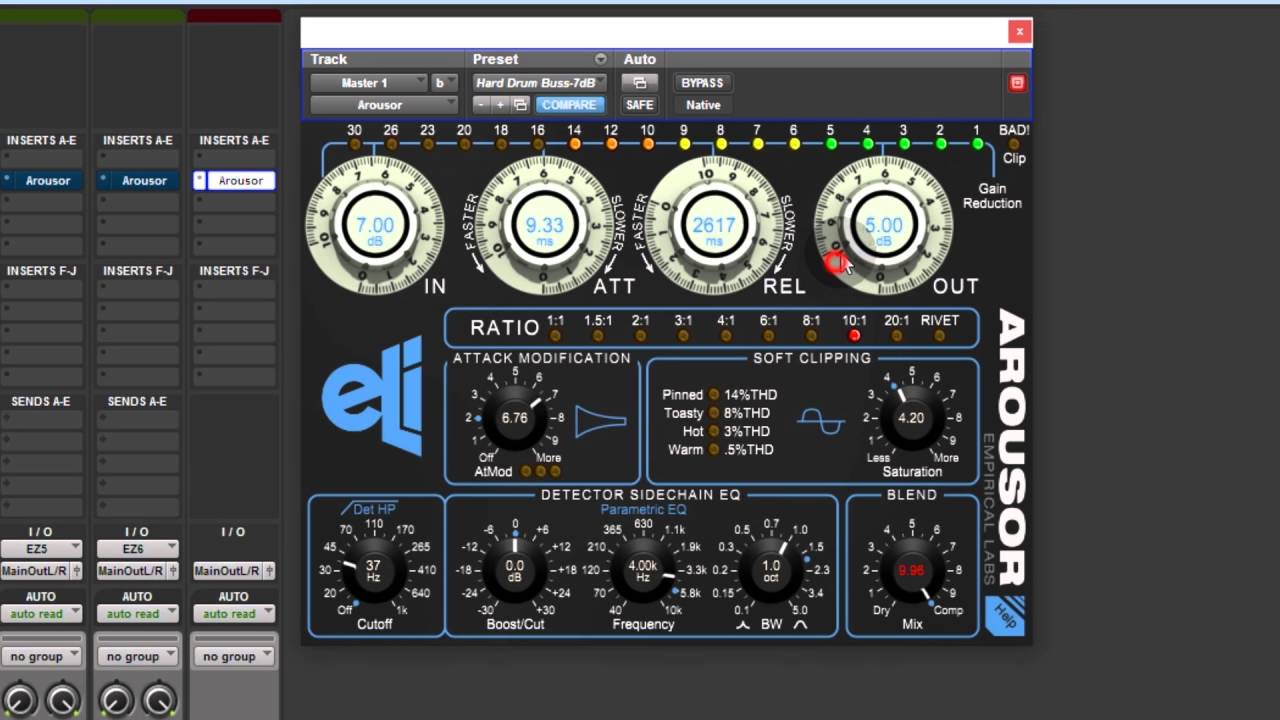Toggle the BYPASS button

click(702, 83)
